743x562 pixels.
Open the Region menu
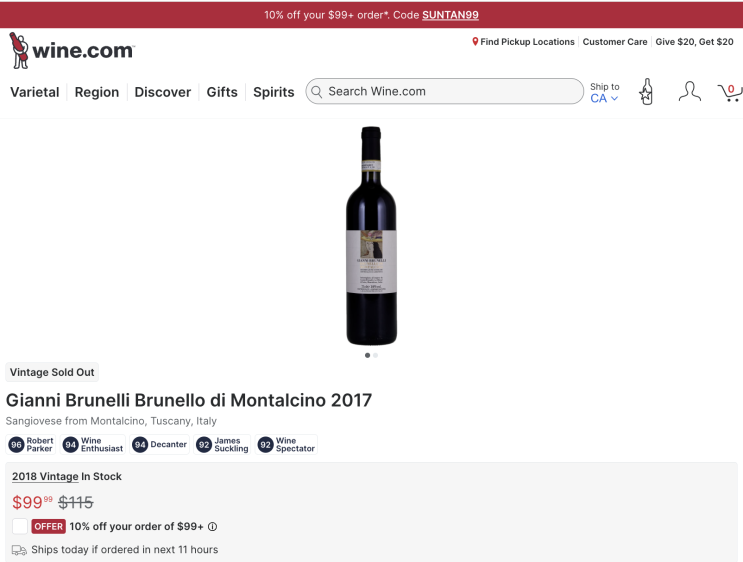tap(97, 92)
